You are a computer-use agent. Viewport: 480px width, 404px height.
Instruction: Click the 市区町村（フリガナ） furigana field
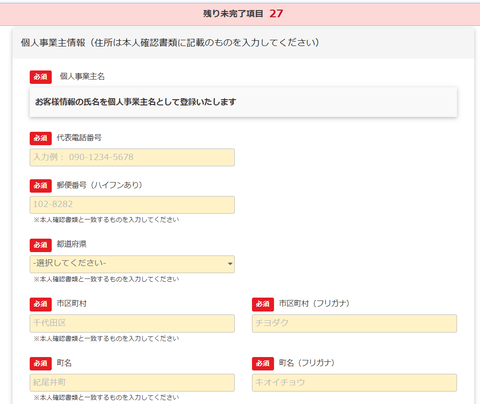click(x=354, y=323)
